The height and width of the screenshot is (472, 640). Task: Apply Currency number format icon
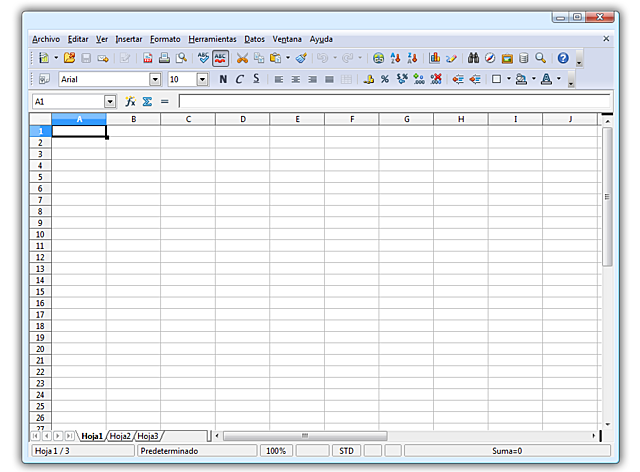tap(369, 79)
